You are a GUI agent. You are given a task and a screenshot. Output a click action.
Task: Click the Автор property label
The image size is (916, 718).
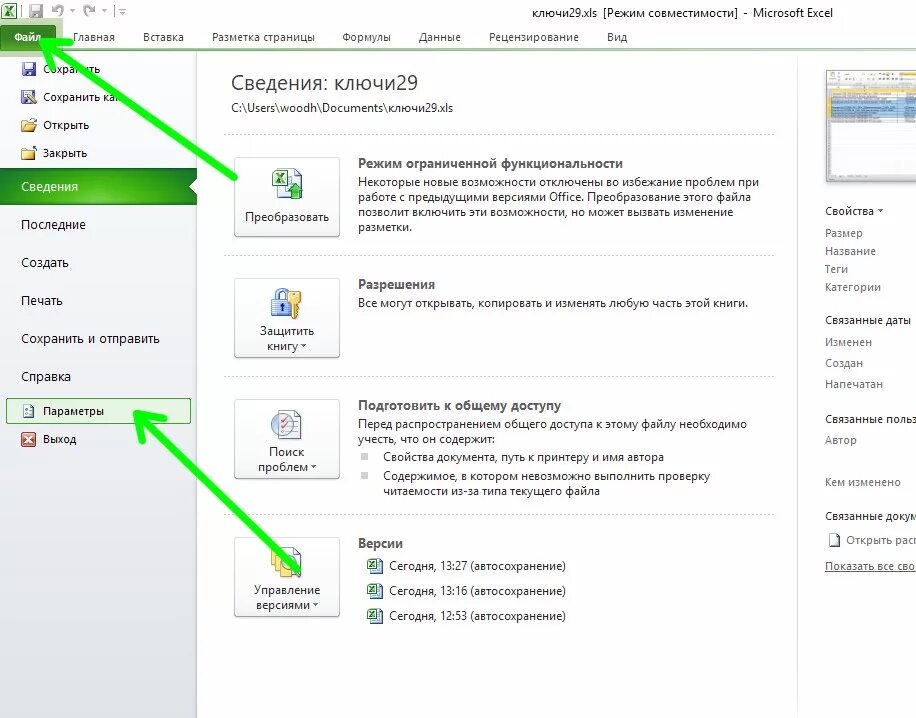click(841, 440)
